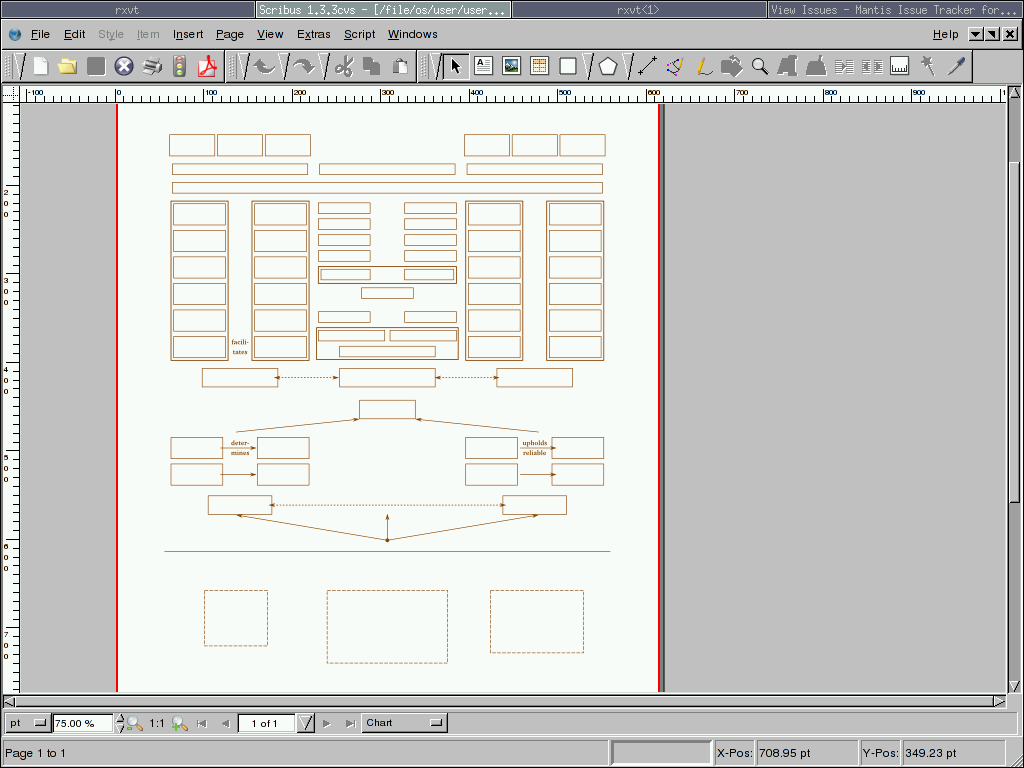
Task: Open the Extras menu
Action: coord(313,34)
